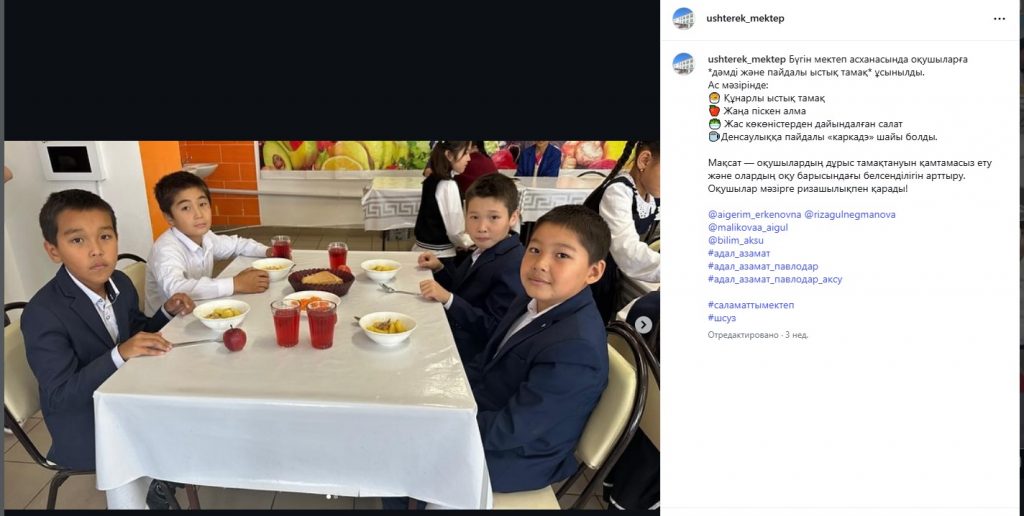Image resolution: width=1024 pixels, height=516 pixels.
Task: Open hashtag #шсуз
Action: click(722, 318)
